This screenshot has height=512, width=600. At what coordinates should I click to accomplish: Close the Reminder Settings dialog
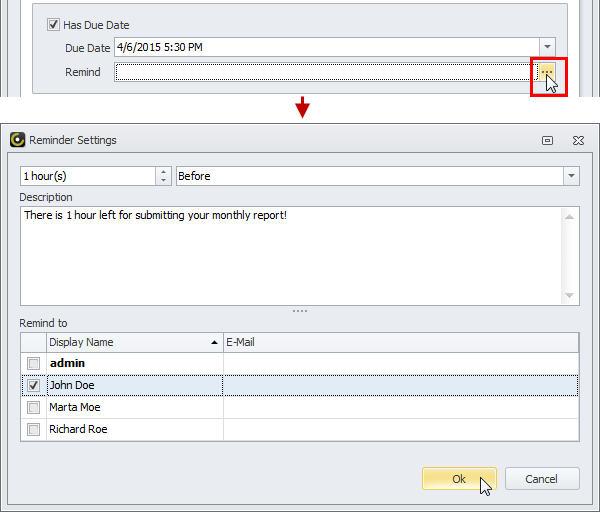pyautogui.click(x=578, y=140)
